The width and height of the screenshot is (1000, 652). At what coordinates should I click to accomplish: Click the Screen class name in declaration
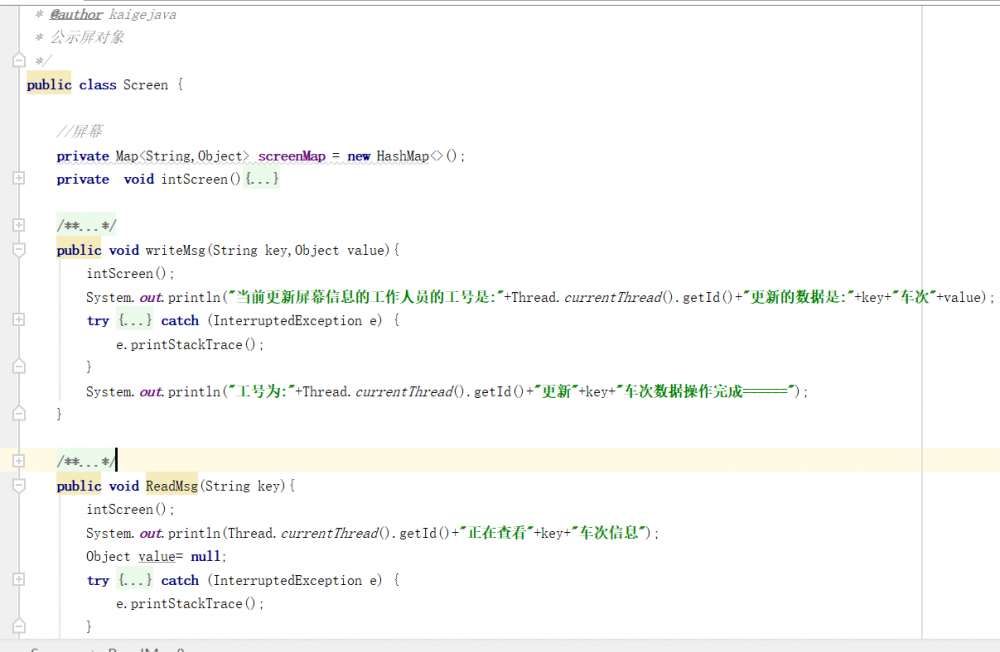145,85
